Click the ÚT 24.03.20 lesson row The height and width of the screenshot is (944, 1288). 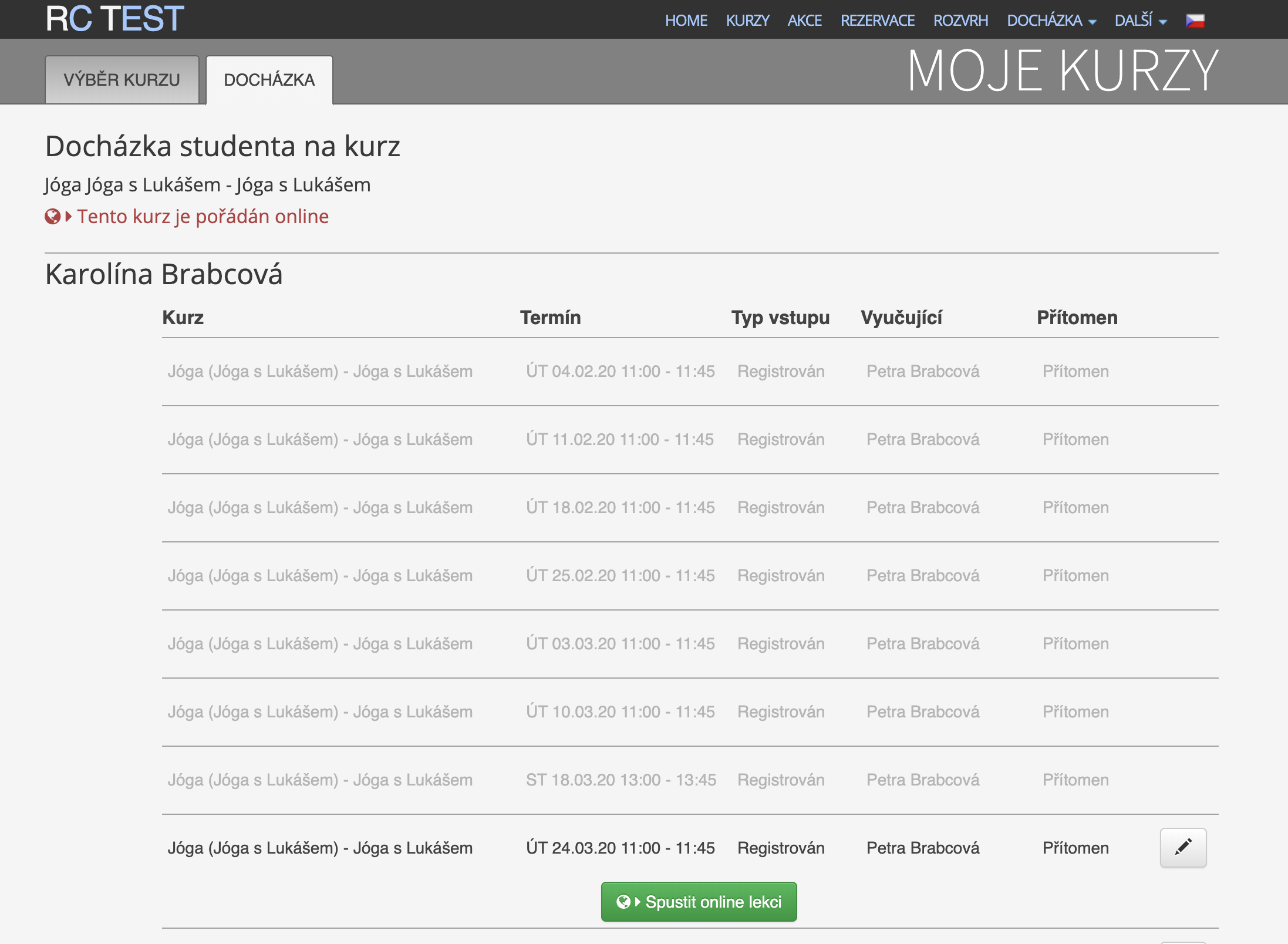(620, 848)
